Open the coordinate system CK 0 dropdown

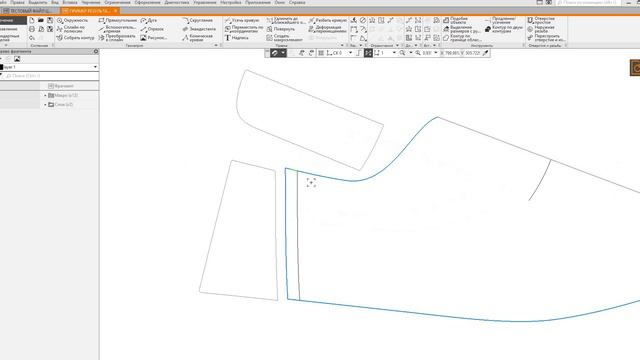point(350,53)
